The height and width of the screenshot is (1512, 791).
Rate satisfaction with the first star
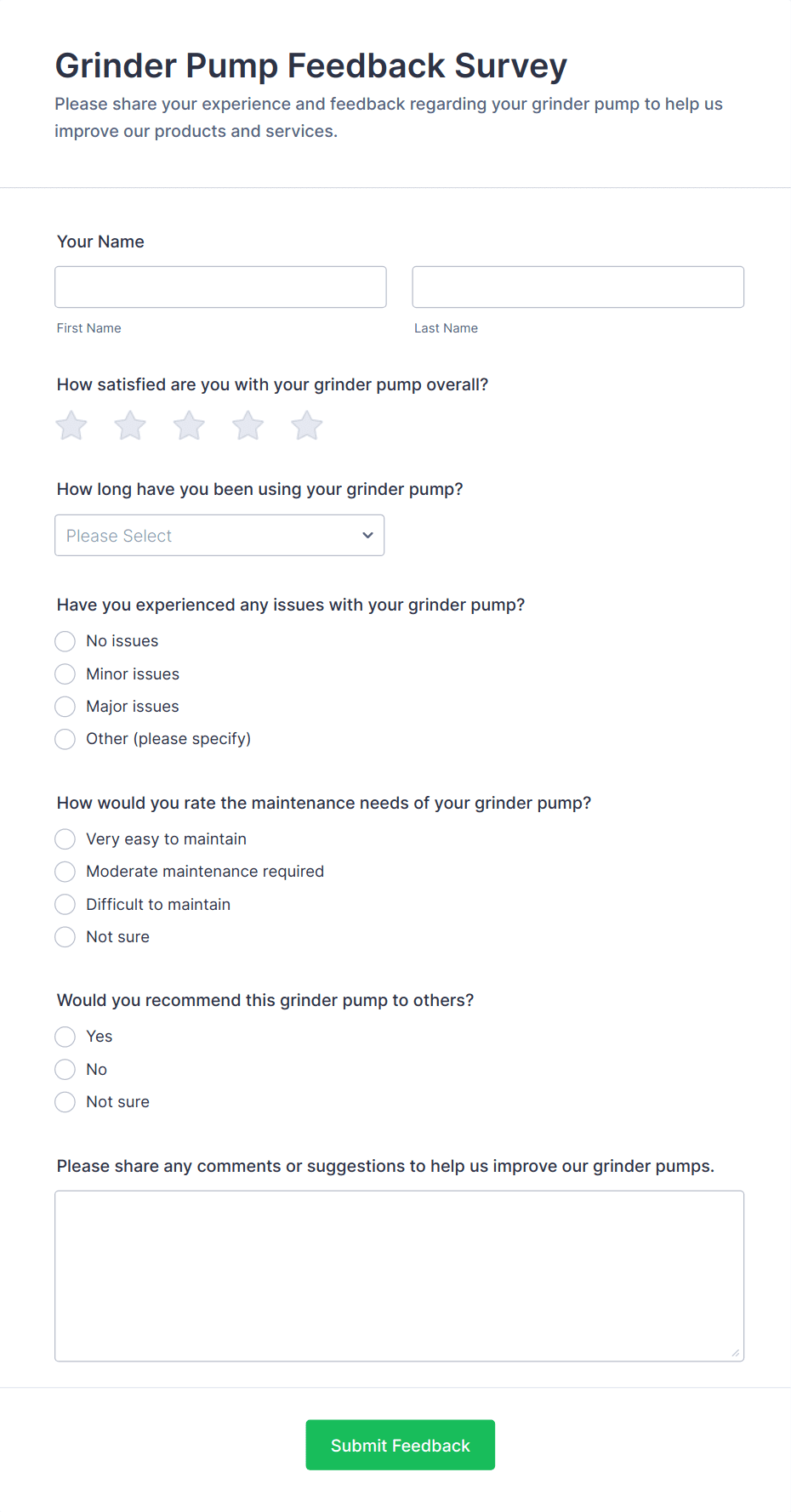click(x=71, y=425)
